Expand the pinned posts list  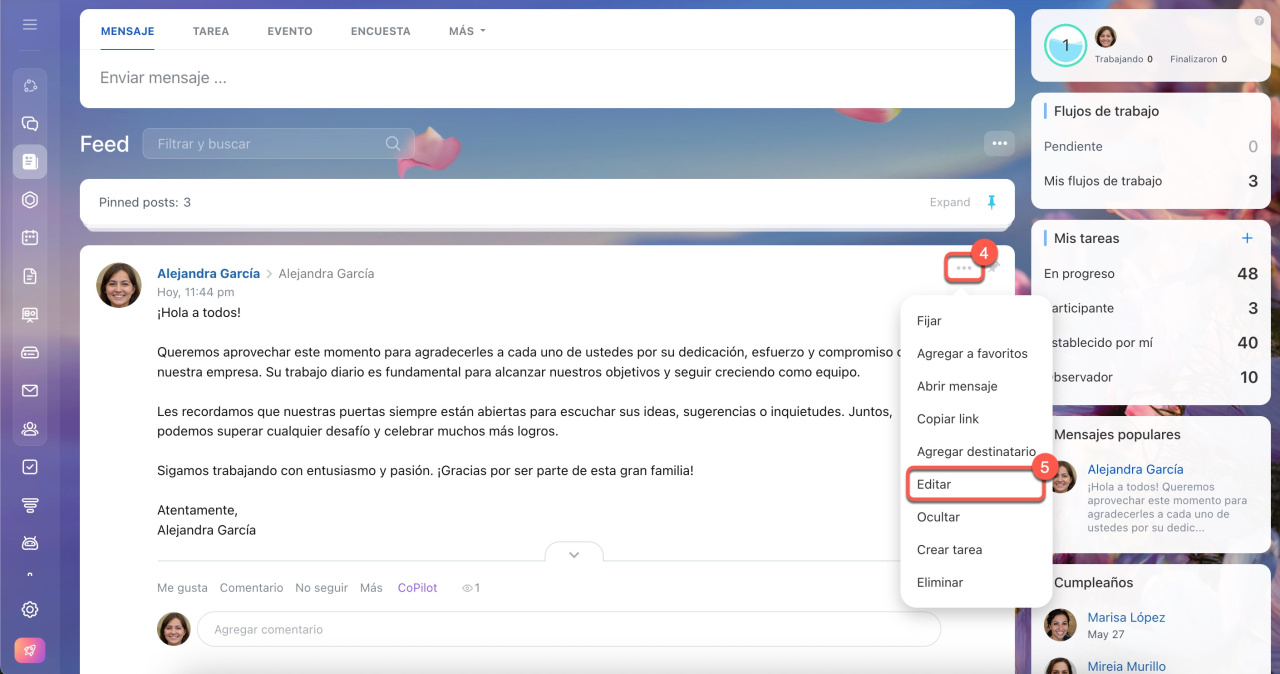(949, 202)
